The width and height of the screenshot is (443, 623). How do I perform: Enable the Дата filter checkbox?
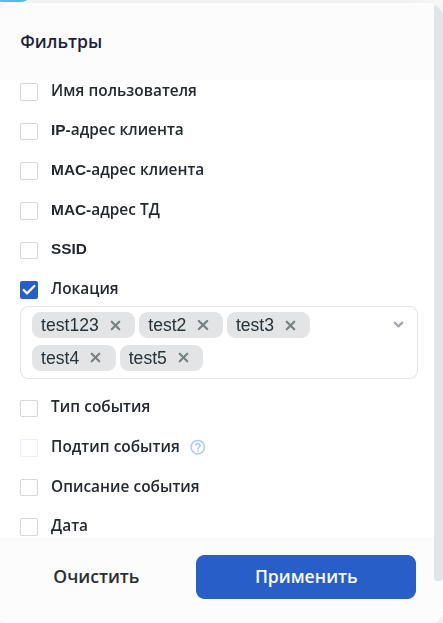pos(29,527)
